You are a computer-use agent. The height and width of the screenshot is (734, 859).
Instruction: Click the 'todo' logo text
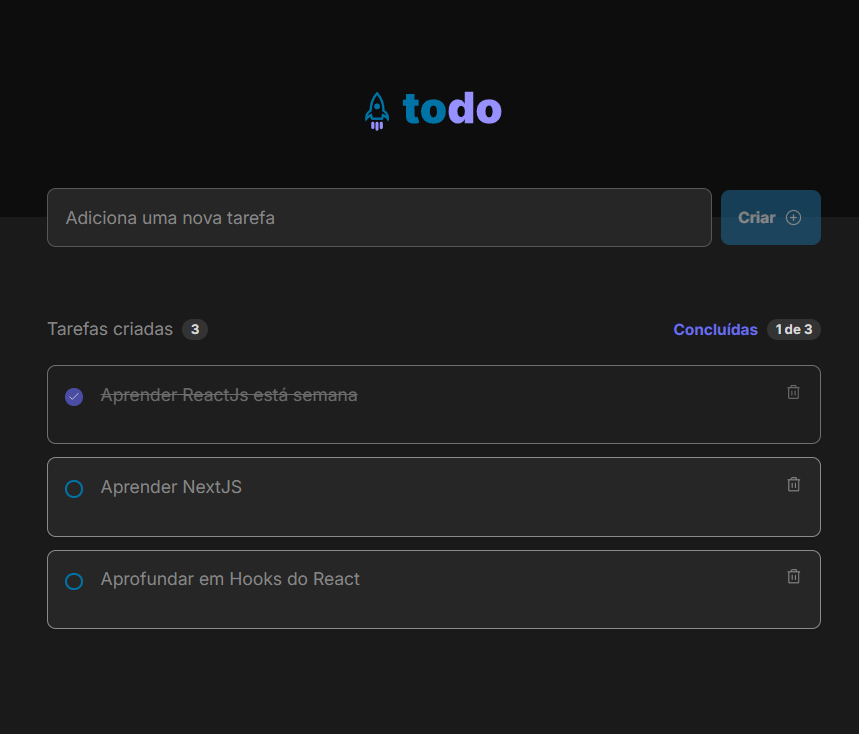pyautogui.click(x=452, y=108)
